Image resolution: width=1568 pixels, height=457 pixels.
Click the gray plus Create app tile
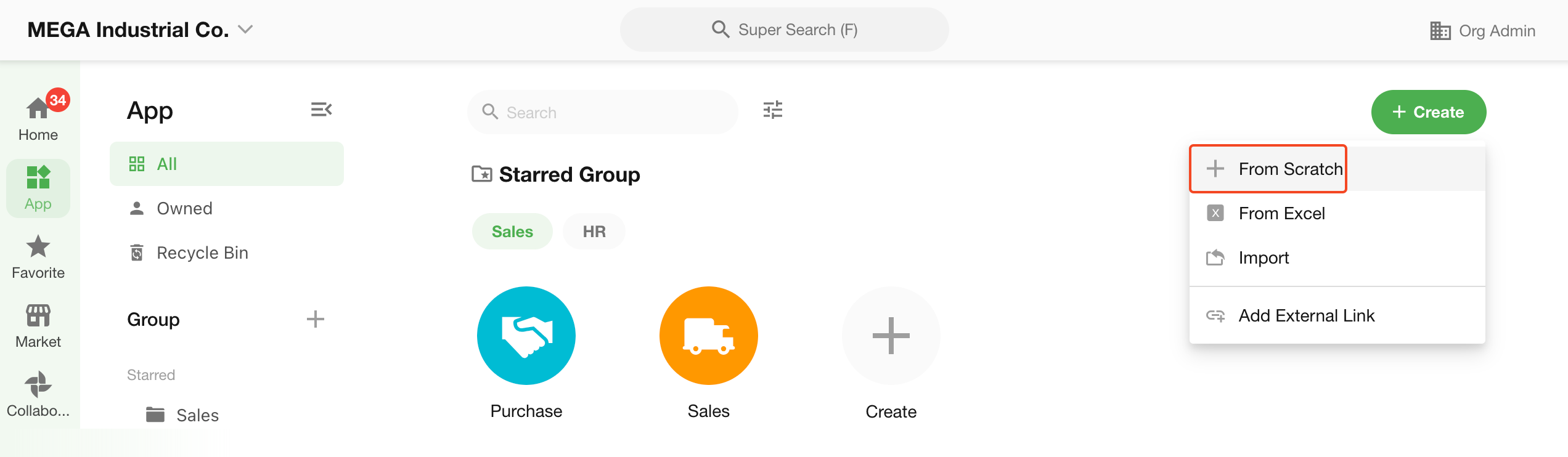point(891,336)
